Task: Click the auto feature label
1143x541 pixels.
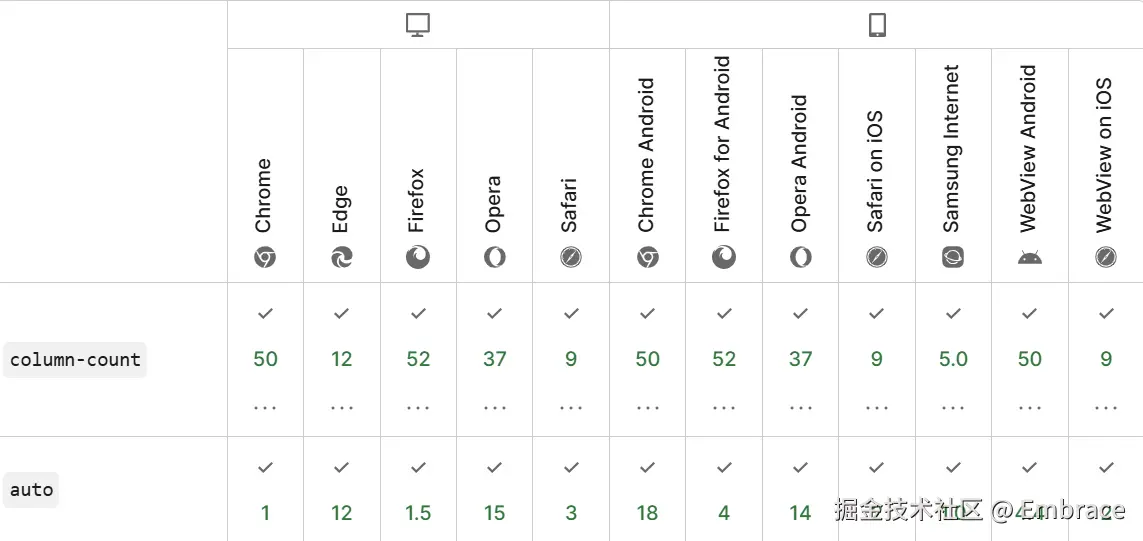Action: [x=31, y=490]
